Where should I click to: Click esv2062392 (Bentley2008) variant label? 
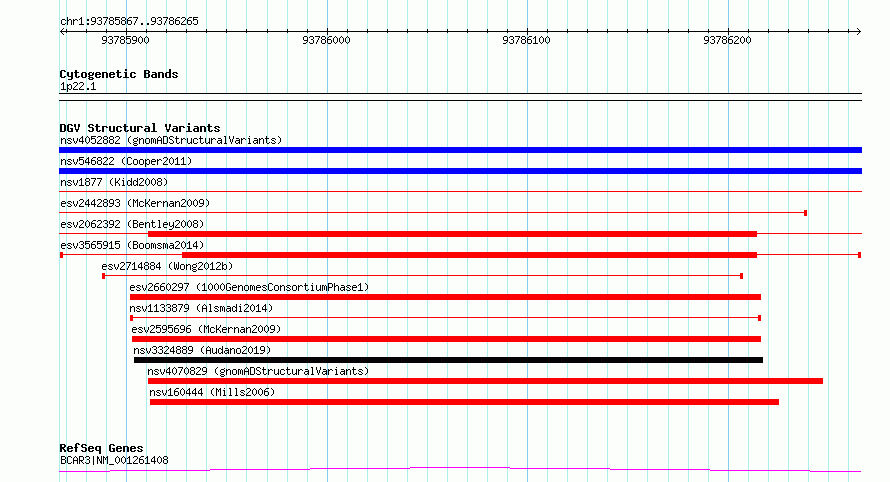(132, 224)
